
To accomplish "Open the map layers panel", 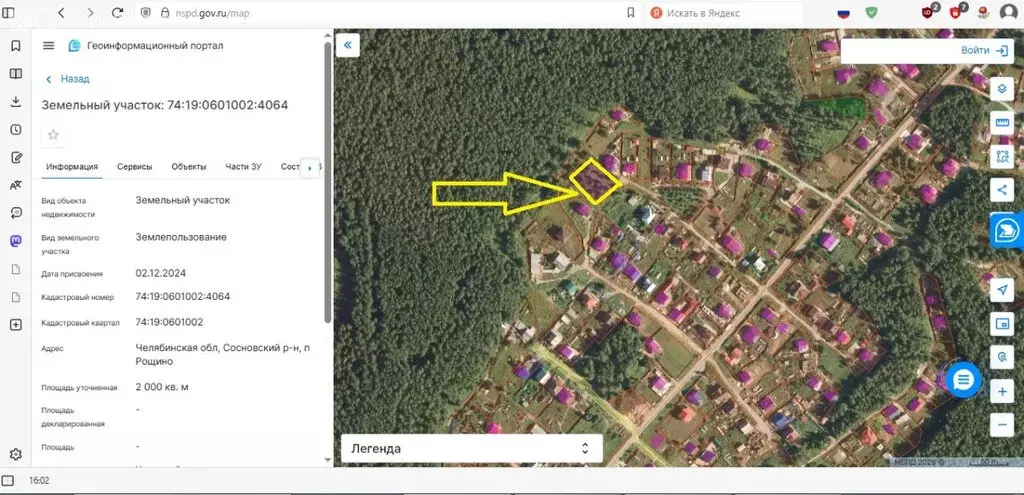I will click(1002, 88).
